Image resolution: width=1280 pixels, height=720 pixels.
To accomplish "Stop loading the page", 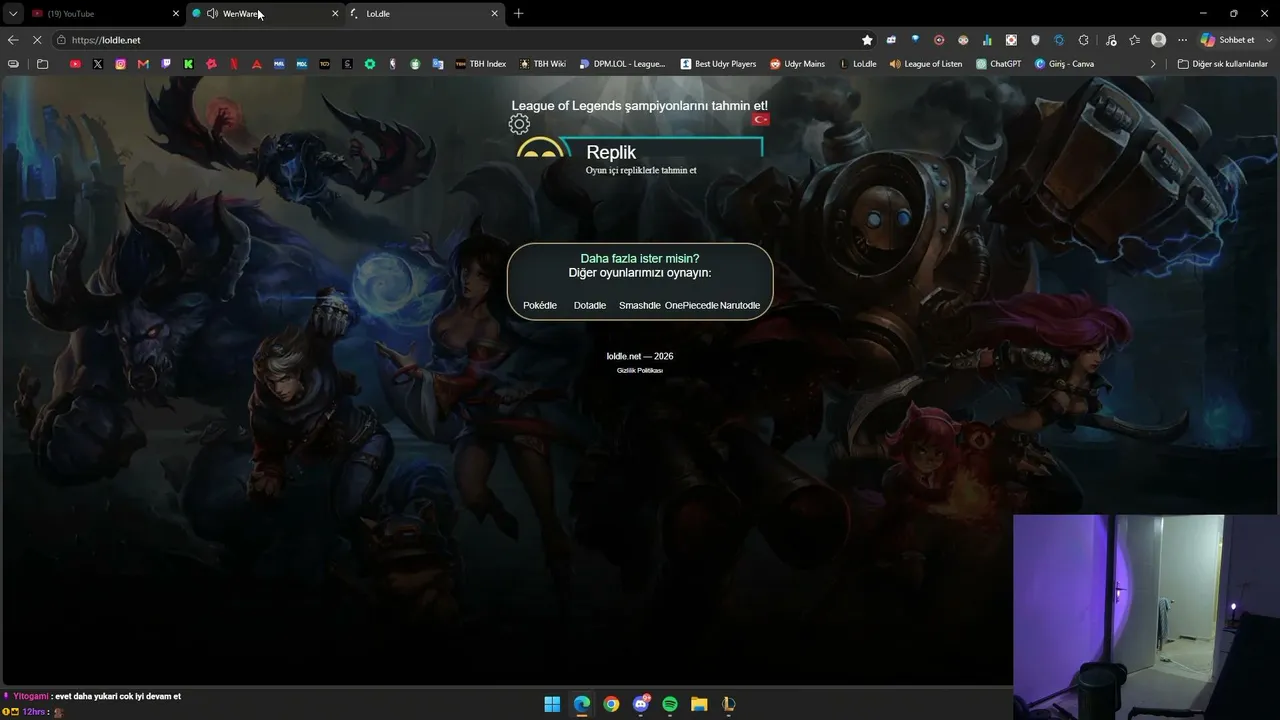I will (x=37, y=40).
